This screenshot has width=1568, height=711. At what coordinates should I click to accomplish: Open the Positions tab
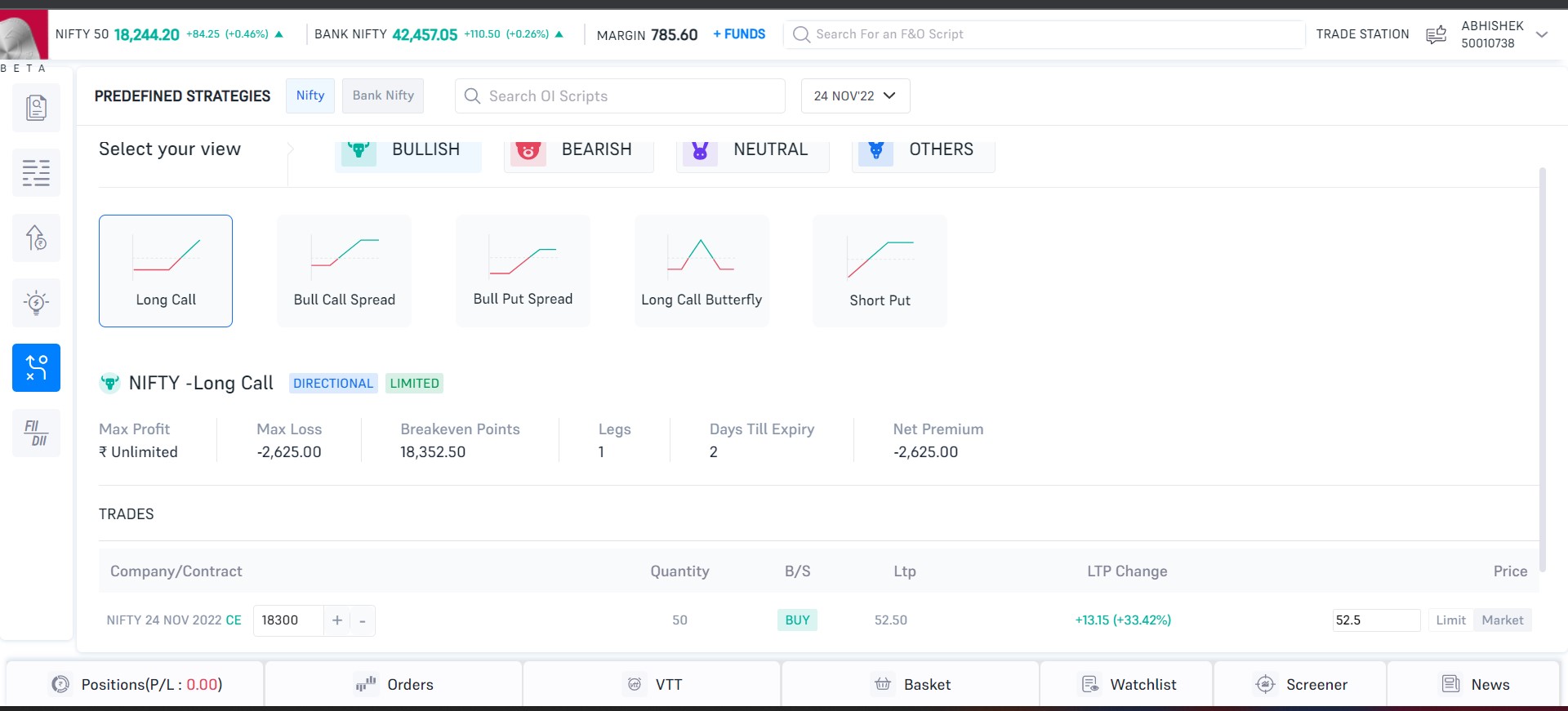click(135, 684)
